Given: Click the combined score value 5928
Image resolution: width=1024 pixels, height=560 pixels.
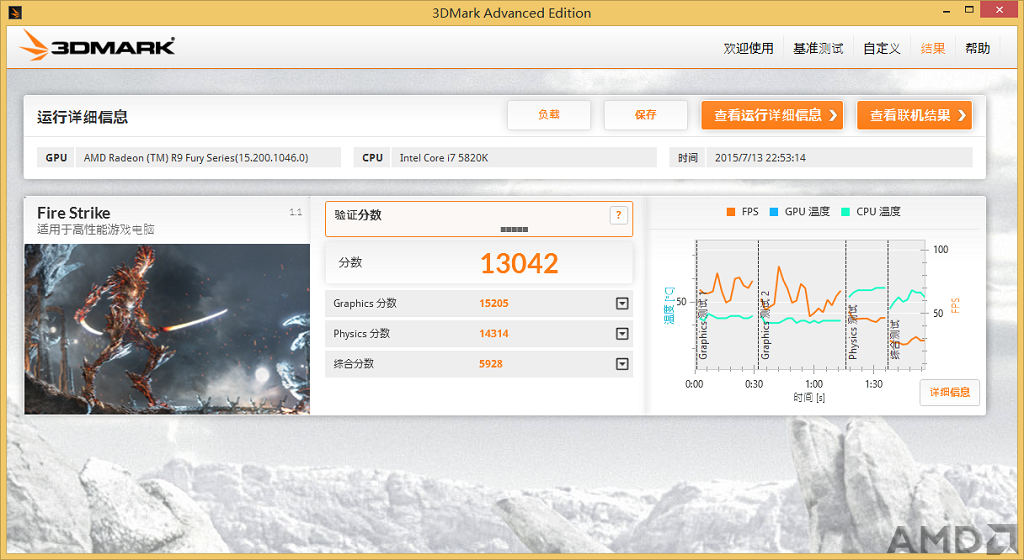Looking at the screenshot, I should coord(490,364).
